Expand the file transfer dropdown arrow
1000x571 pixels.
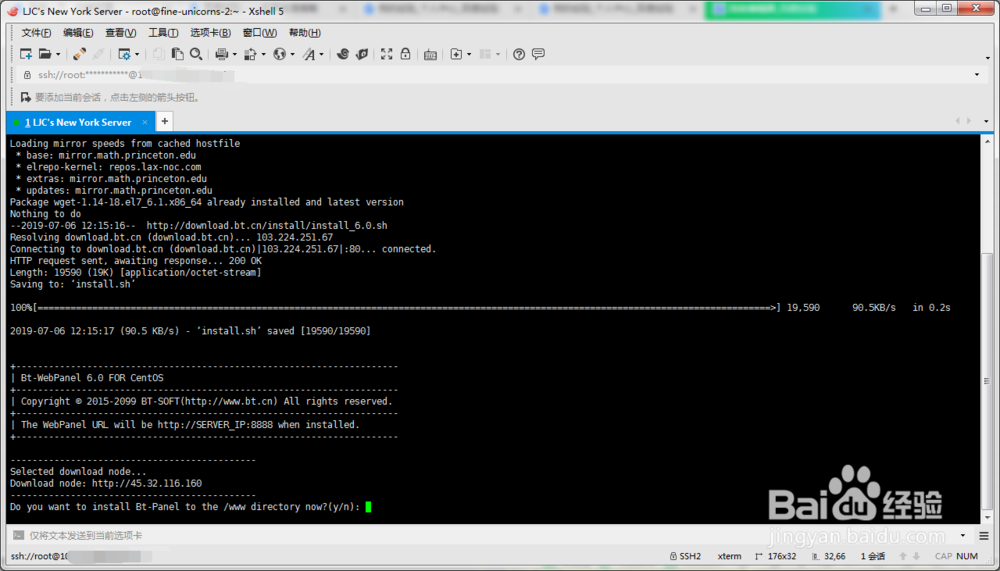263,54
